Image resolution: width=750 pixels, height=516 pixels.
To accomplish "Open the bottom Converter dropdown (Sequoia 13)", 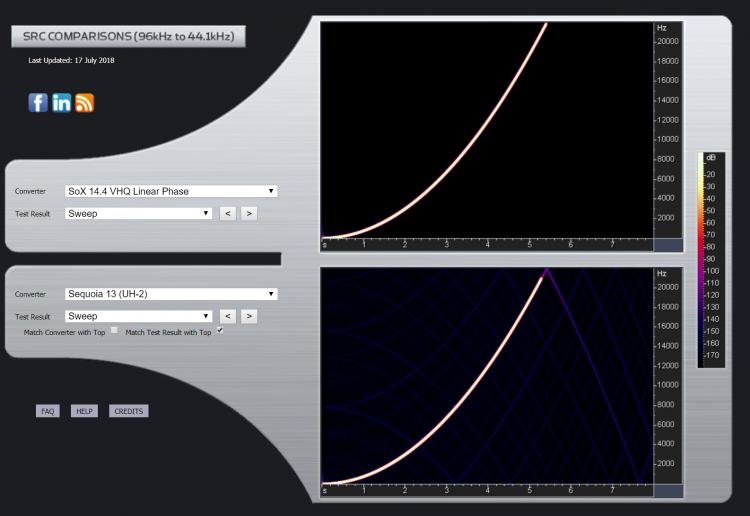I will [171, 294].
